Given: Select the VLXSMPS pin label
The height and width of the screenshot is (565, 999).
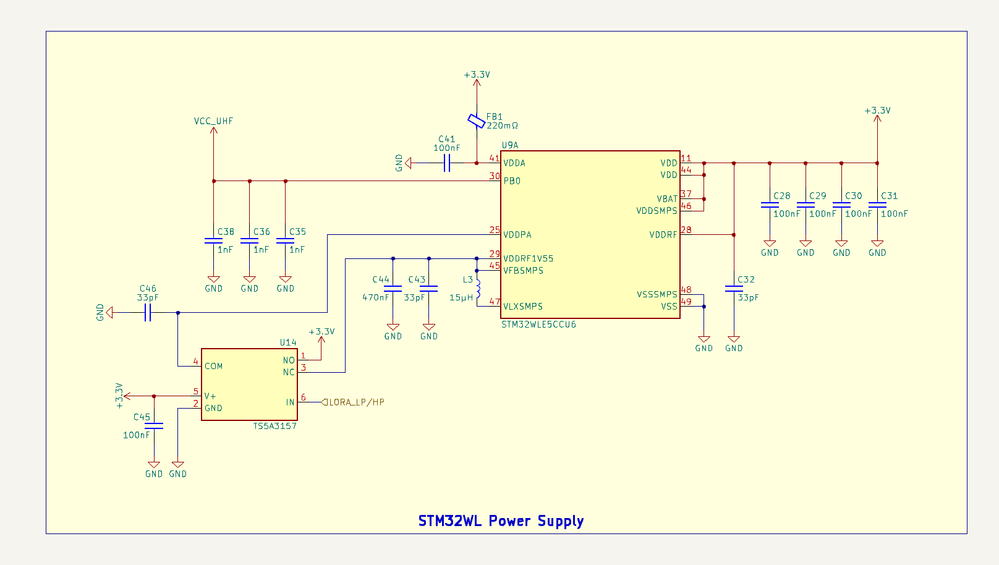Looking at the screenshot, I should click(x=523, y=306).
